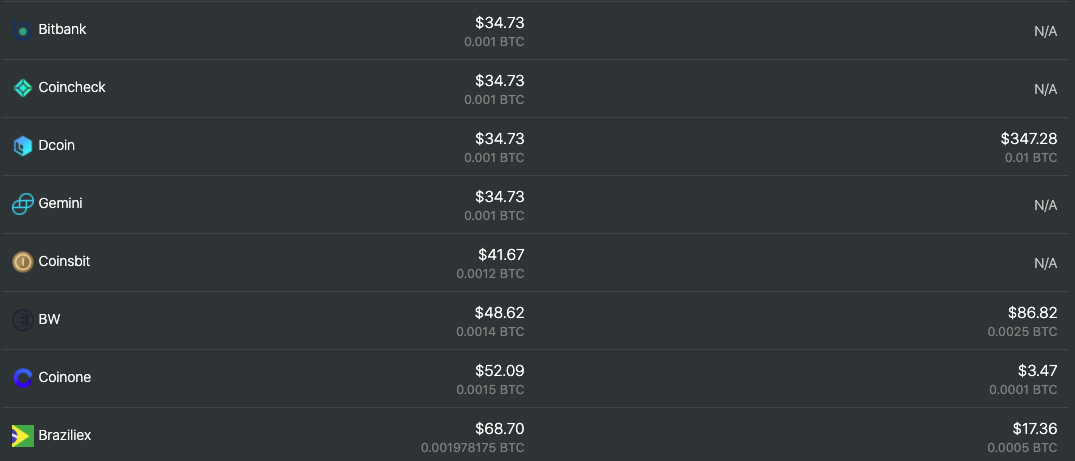The height and width of the screenshot is (461, 1075).
Task: Click the Coinsbit $41.67 amount
Action: [x=501, y=255]
